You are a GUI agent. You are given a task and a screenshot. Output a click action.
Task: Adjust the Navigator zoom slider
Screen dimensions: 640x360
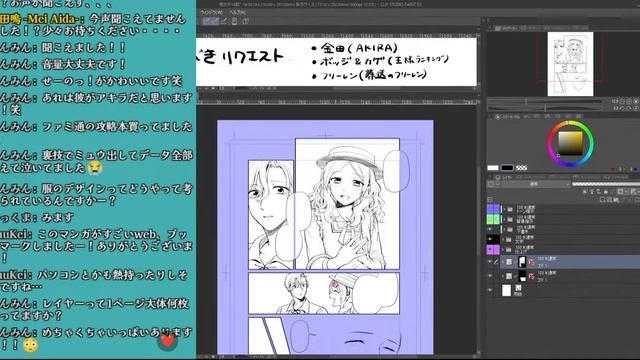point(545,101)
